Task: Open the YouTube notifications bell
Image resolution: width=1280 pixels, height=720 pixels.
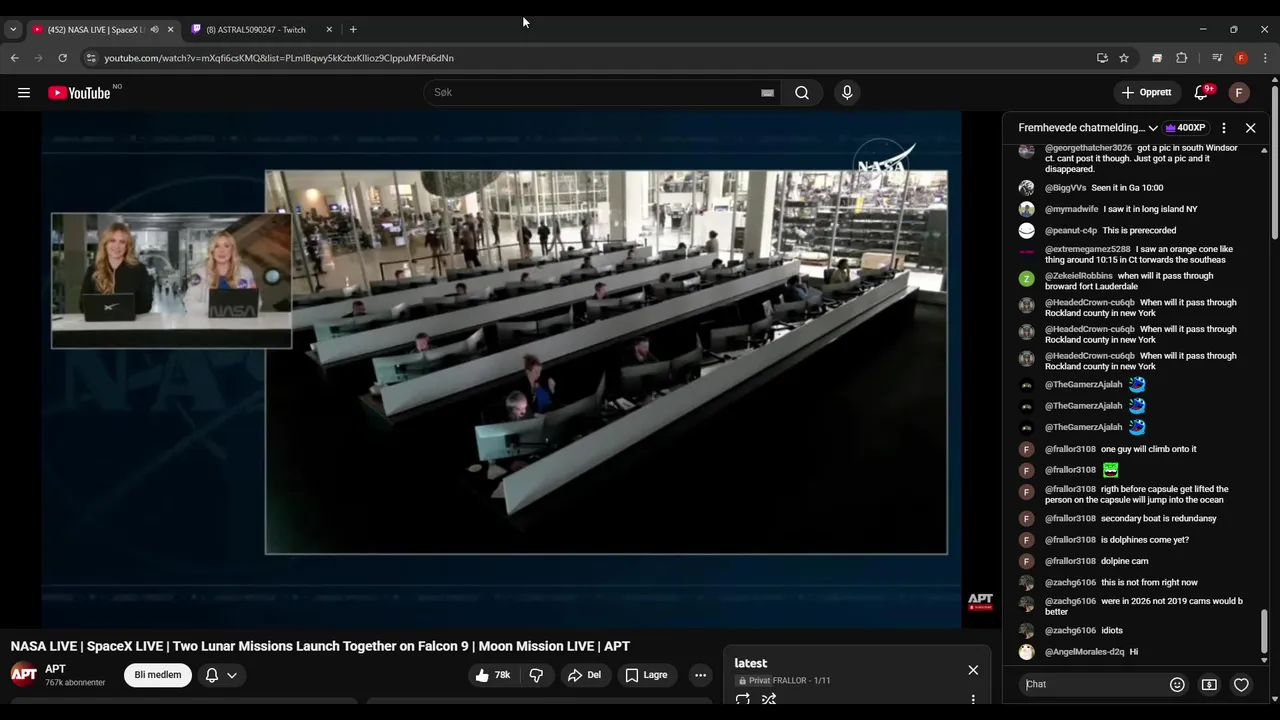Action: pyautogui.click(x=1201, y=93)
